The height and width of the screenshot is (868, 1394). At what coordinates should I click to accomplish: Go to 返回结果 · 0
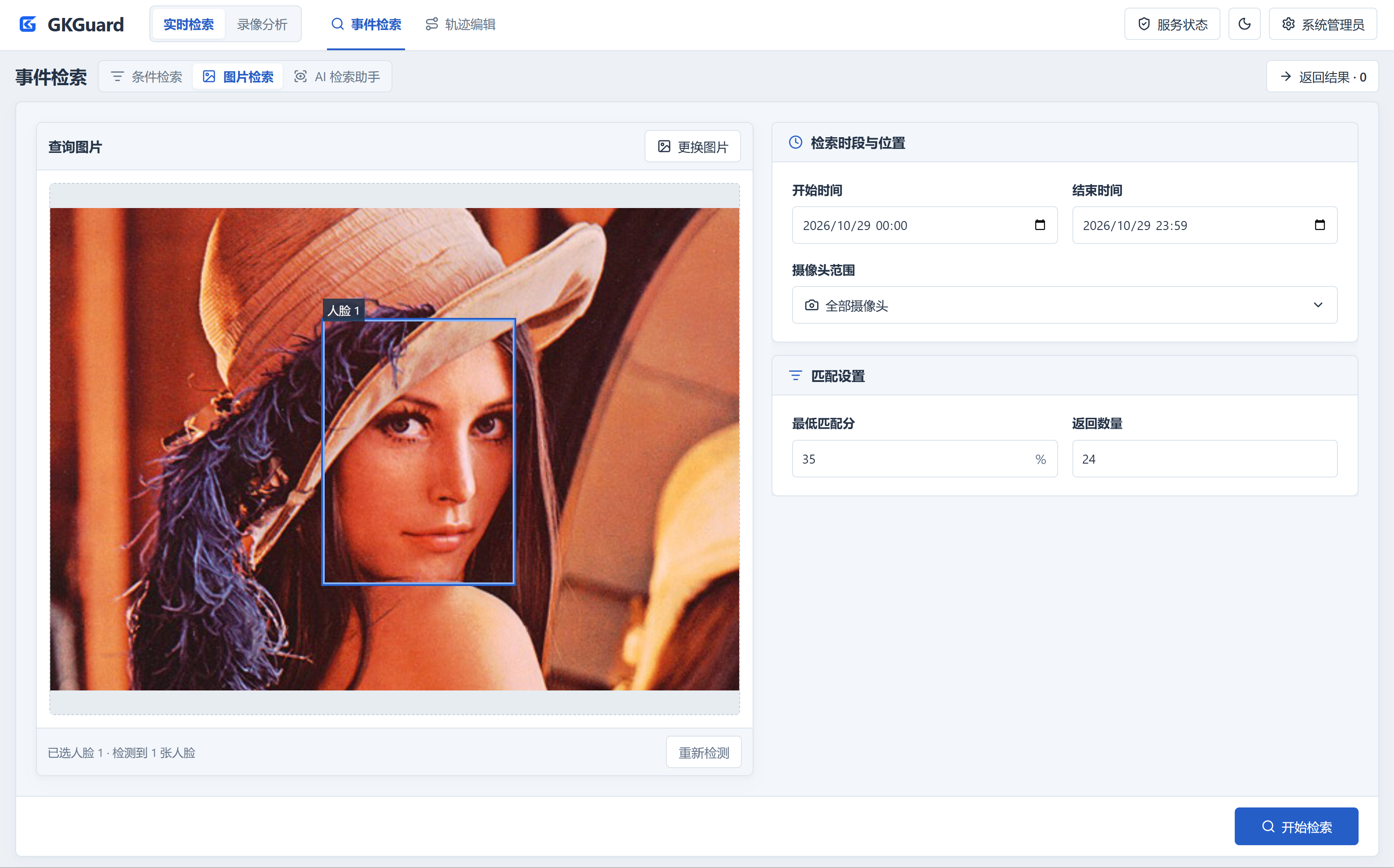tap(1322, 76)
